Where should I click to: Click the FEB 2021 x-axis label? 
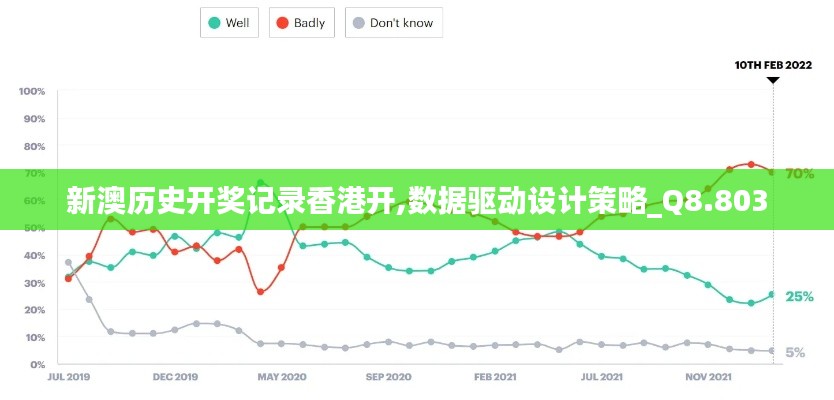(495, 378)
